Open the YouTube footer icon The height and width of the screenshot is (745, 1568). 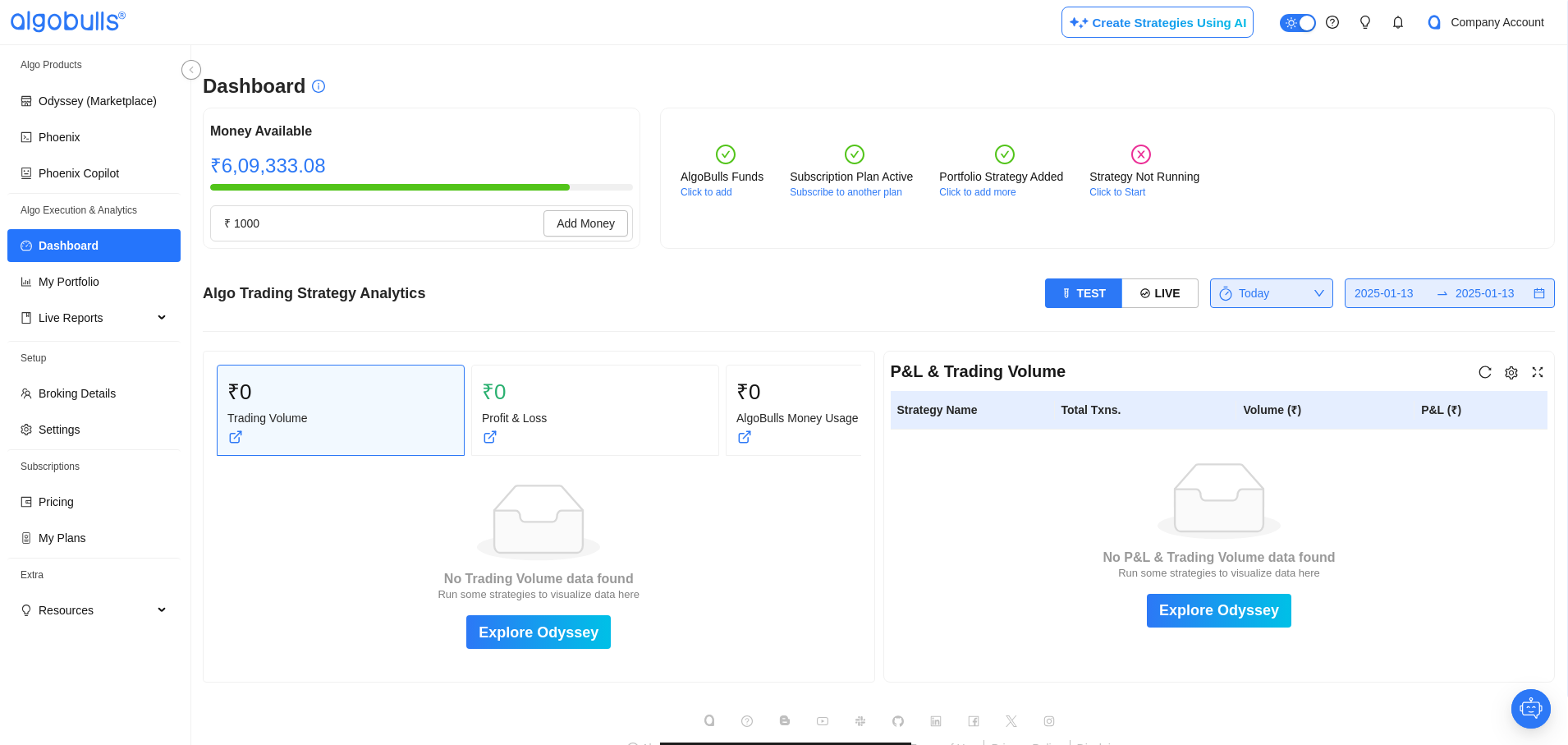pyautogui.click(x=823, y=721)
